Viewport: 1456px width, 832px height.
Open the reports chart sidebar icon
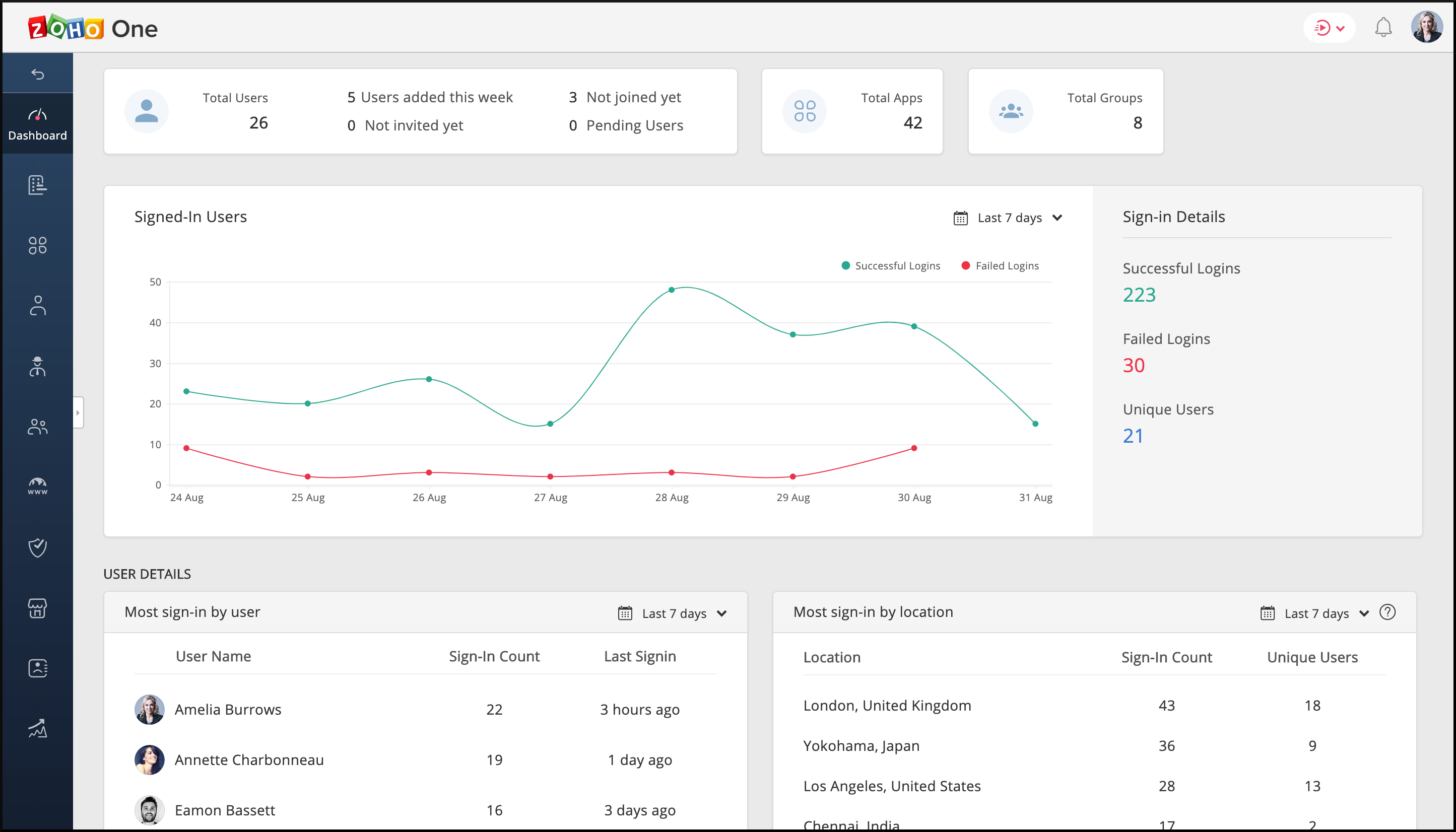pyautogui.click(x=38, y=729)
